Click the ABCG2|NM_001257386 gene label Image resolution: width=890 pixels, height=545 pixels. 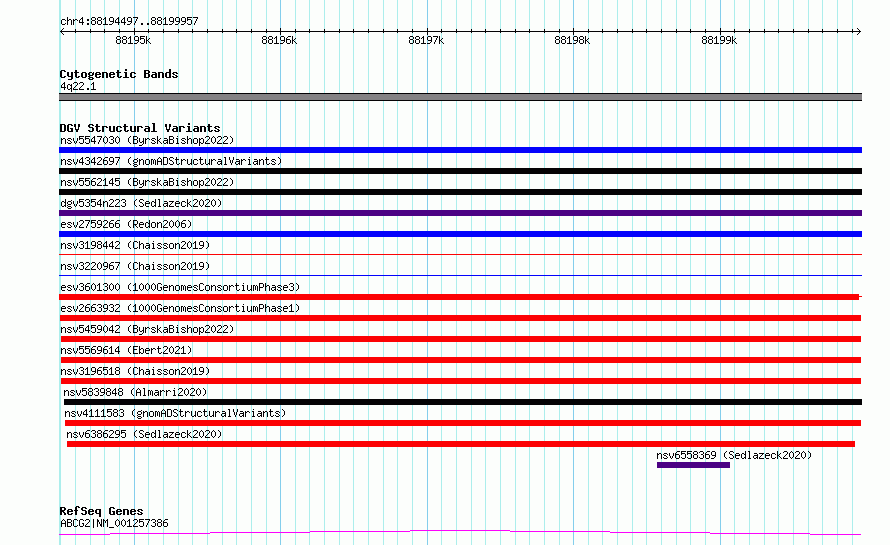tap(114, 523)
